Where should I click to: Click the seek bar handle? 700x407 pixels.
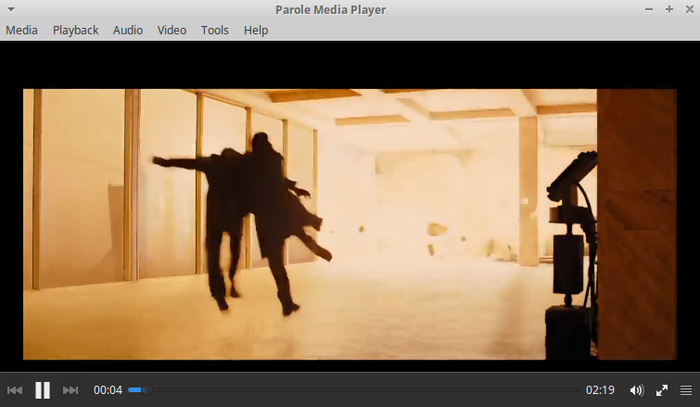(146, 390)
